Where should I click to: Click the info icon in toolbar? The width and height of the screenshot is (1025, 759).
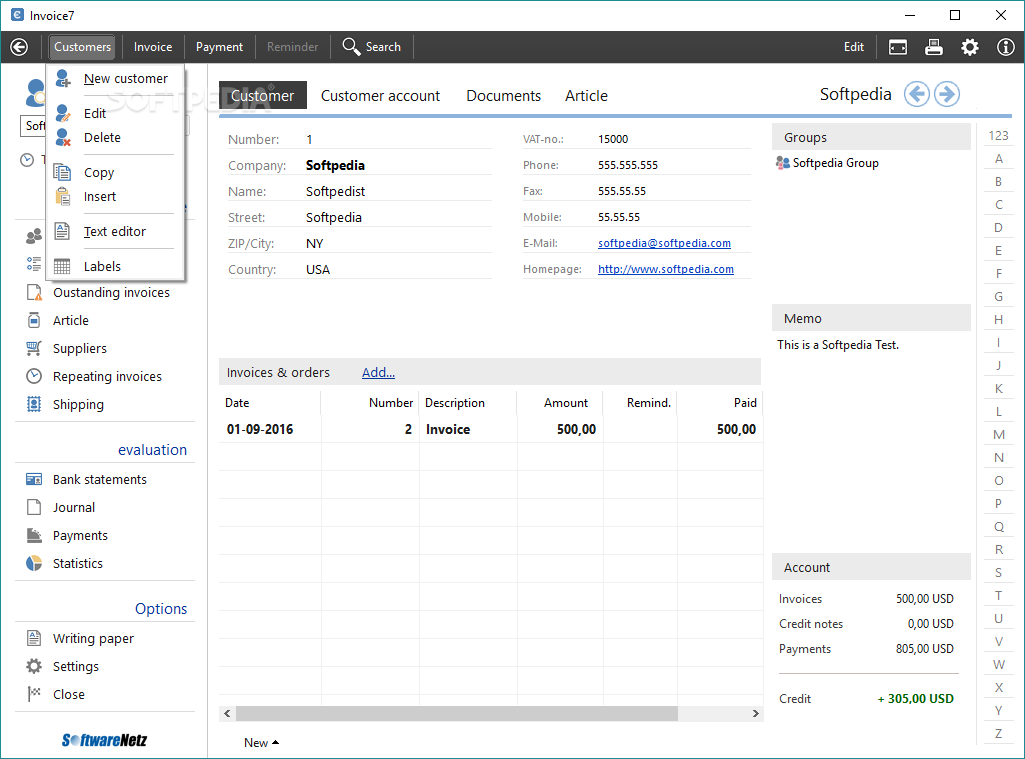(x=1005, y=47)
